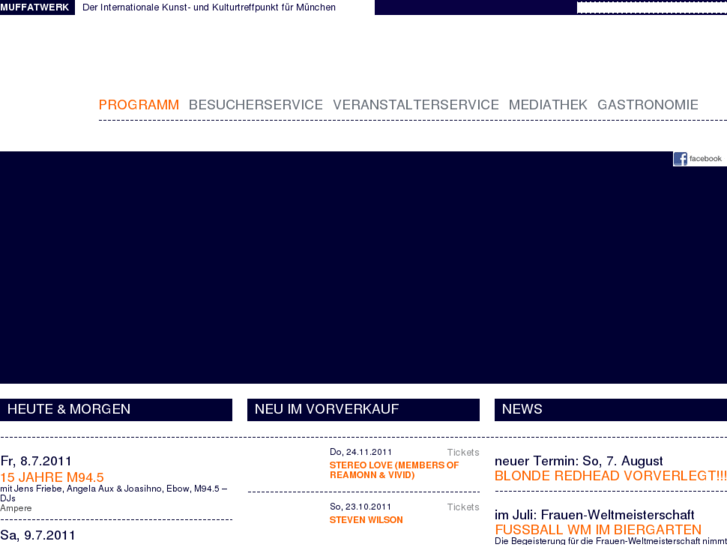Click the date Fr, 8.7.2011
Screen dimensions: 727x545
click(36, 461)
